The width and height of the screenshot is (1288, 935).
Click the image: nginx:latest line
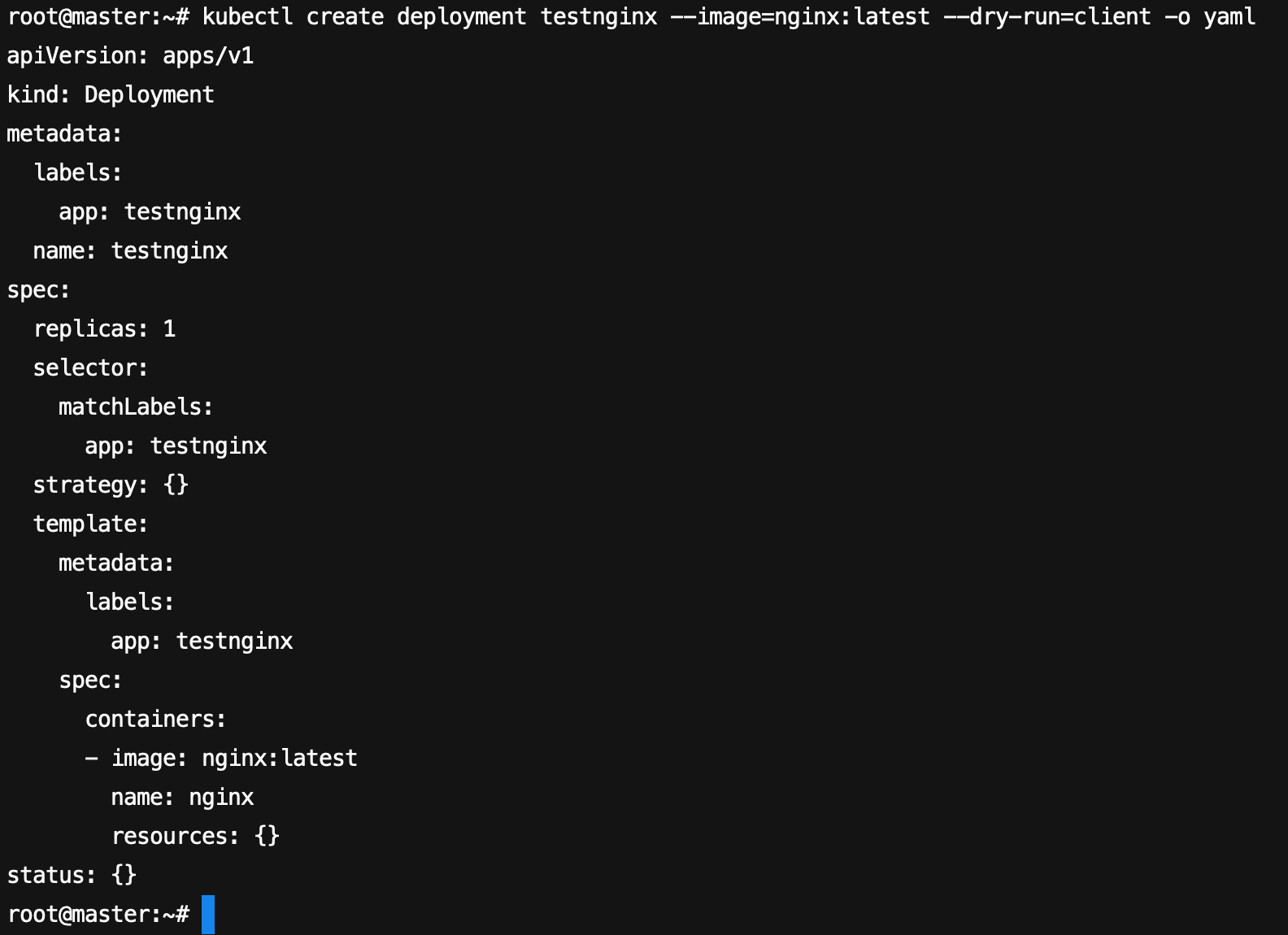tap(221, 759)
